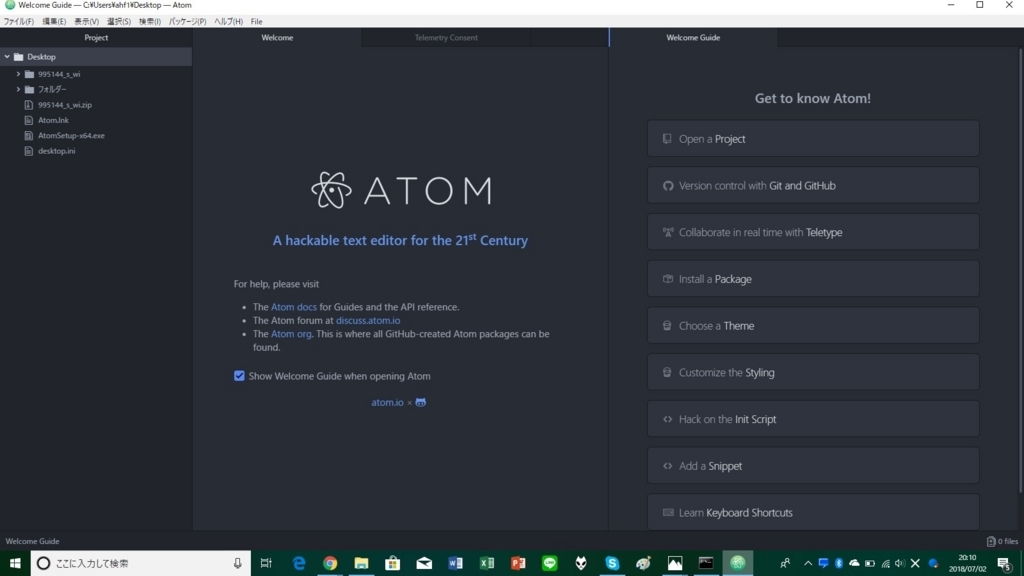Show hidden system tray icons

[808, 563]
